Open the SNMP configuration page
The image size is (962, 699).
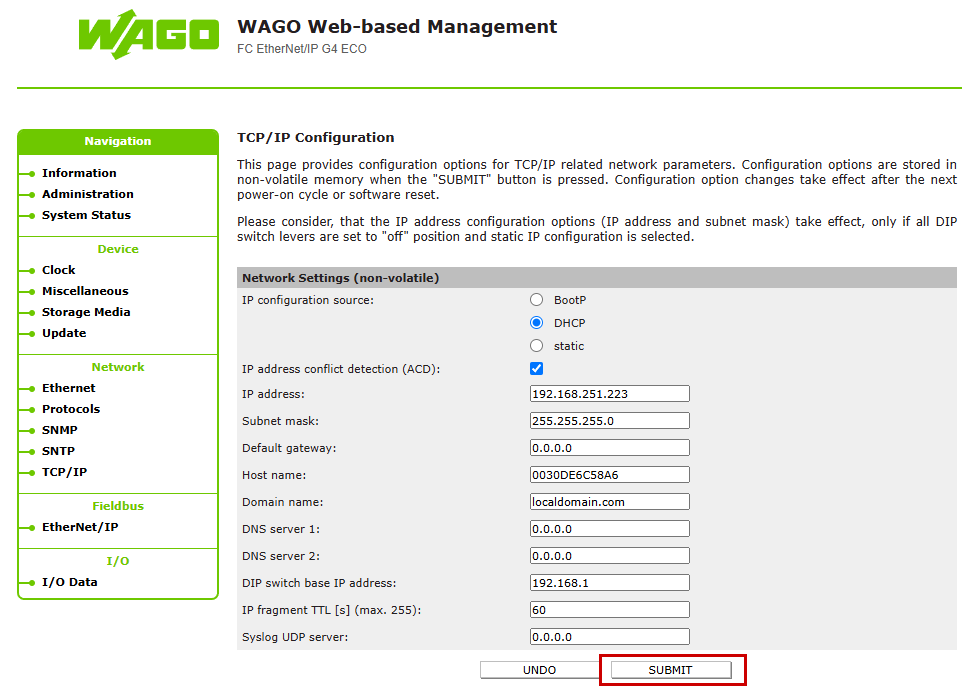59,430
